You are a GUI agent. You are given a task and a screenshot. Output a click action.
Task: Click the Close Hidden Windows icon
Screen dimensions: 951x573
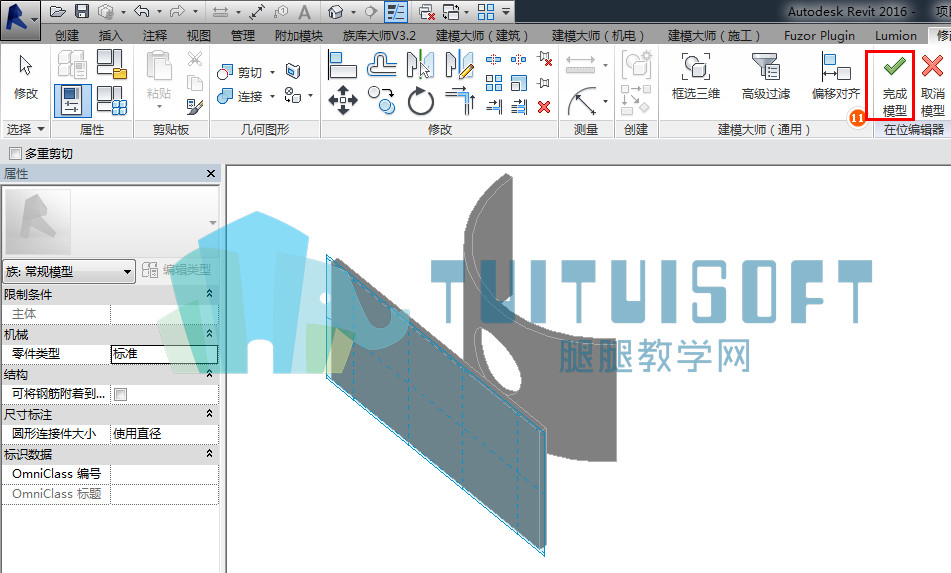[427, 12]
